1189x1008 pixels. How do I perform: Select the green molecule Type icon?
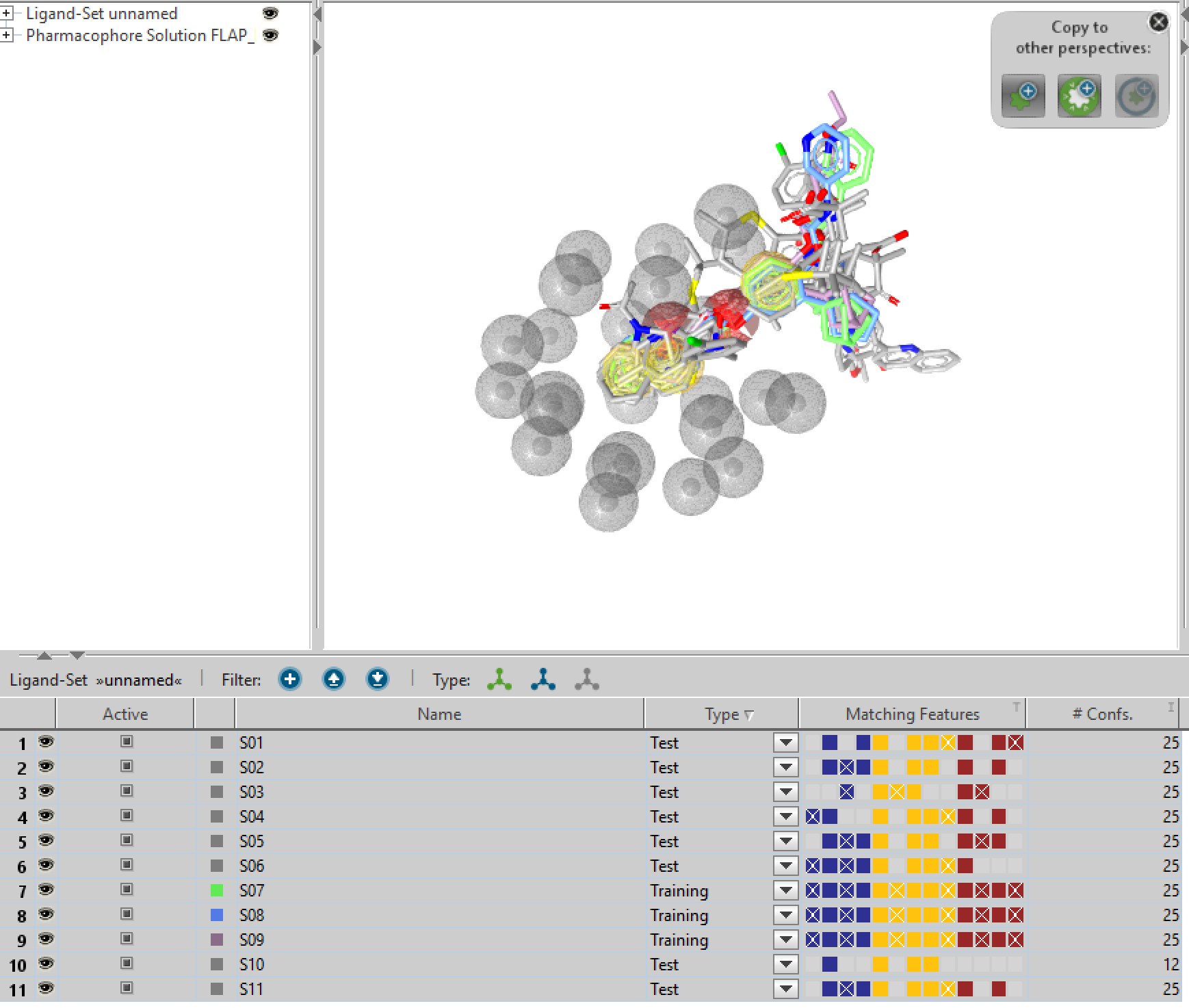(499, 680)
